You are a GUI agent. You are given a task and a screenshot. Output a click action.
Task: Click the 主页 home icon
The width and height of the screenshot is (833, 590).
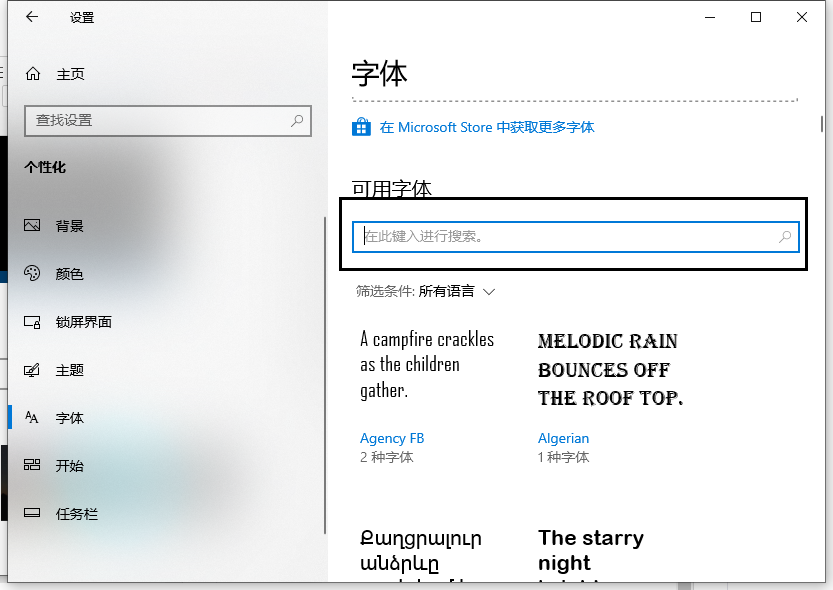point(34,73)
